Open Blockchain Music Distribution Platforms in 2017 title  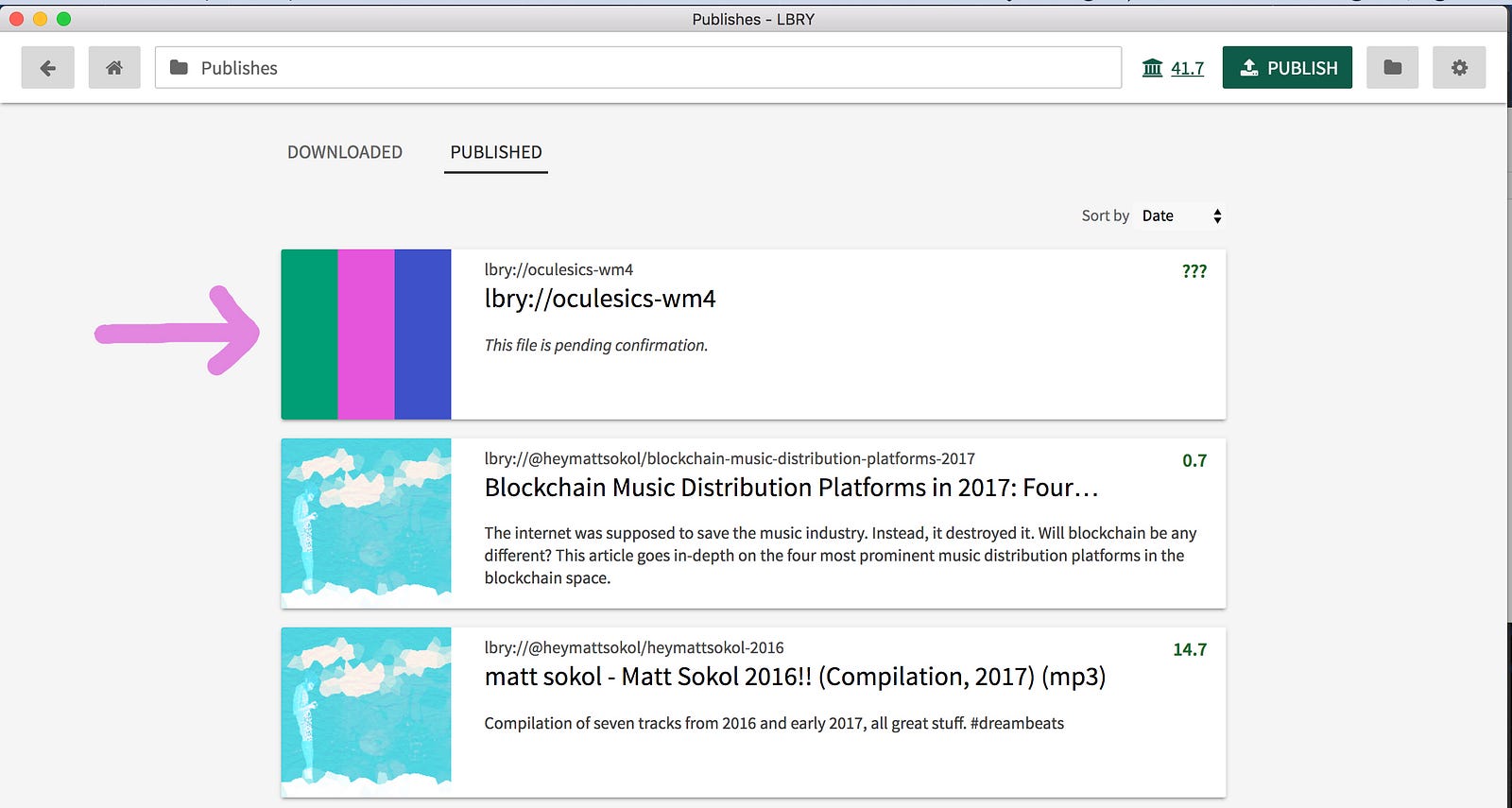[791, 488]
